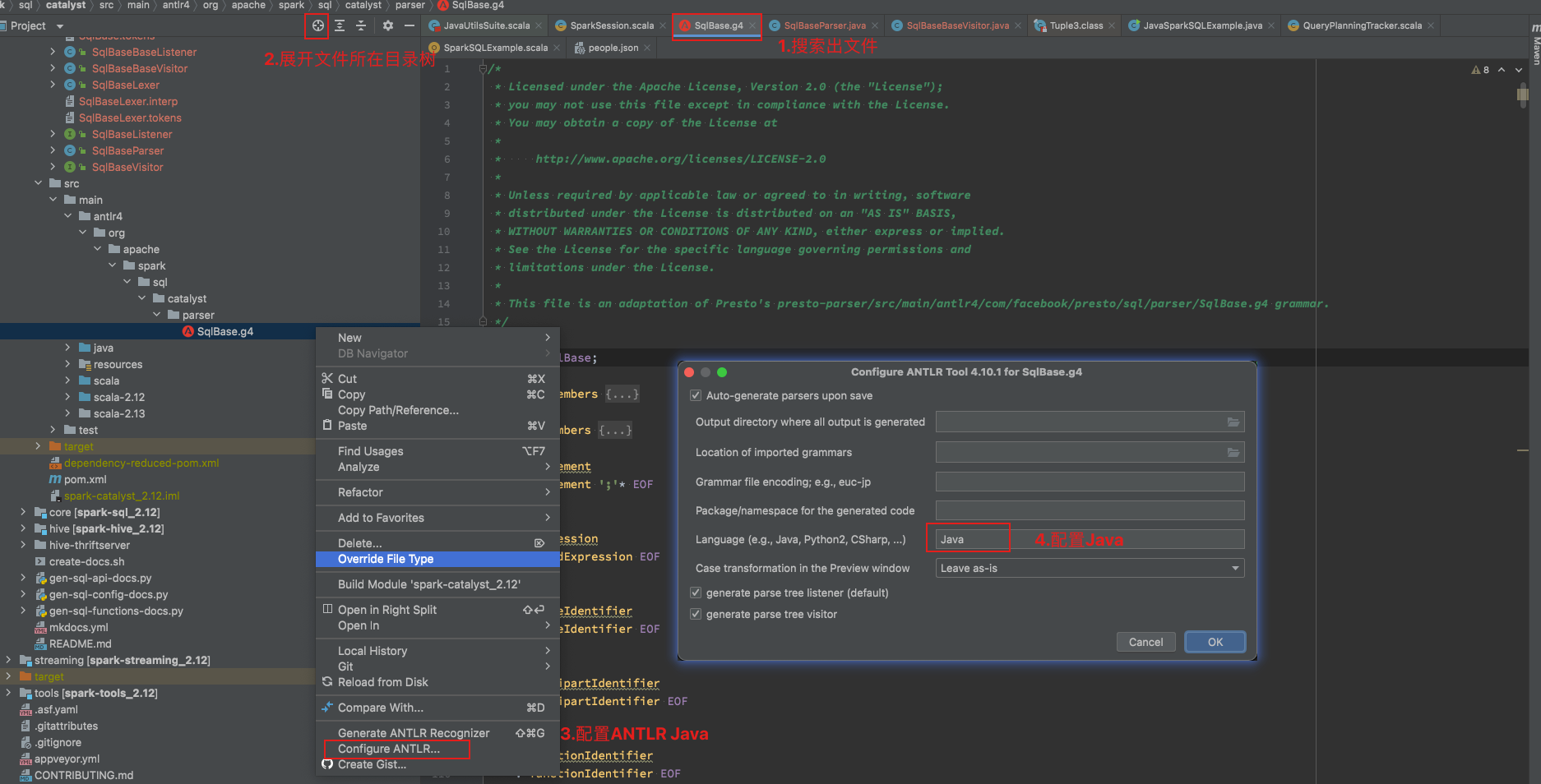Click Cancel in Configure ANTLR dialog

tap(1145, 642)
